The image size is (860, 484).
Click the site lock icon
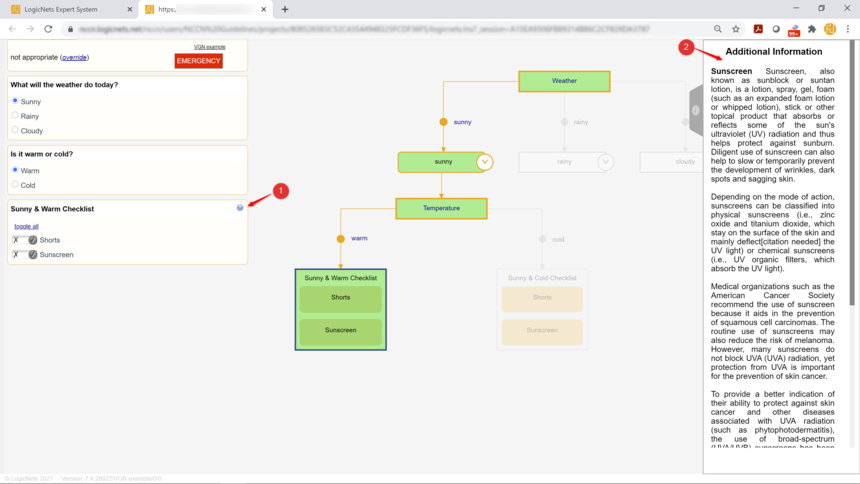pyautogui.click(x=70, y=29)
